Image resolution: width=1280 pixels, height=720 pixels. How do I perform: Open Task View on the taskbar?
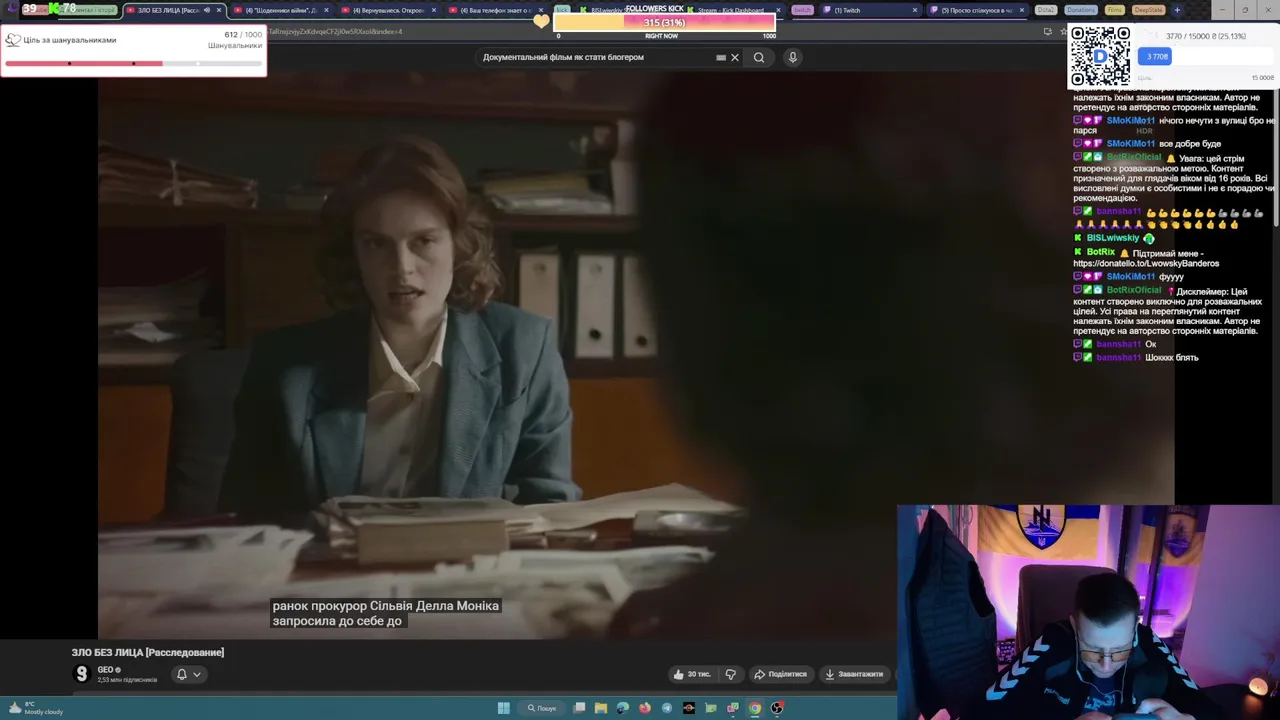click(x=579, y=708)
